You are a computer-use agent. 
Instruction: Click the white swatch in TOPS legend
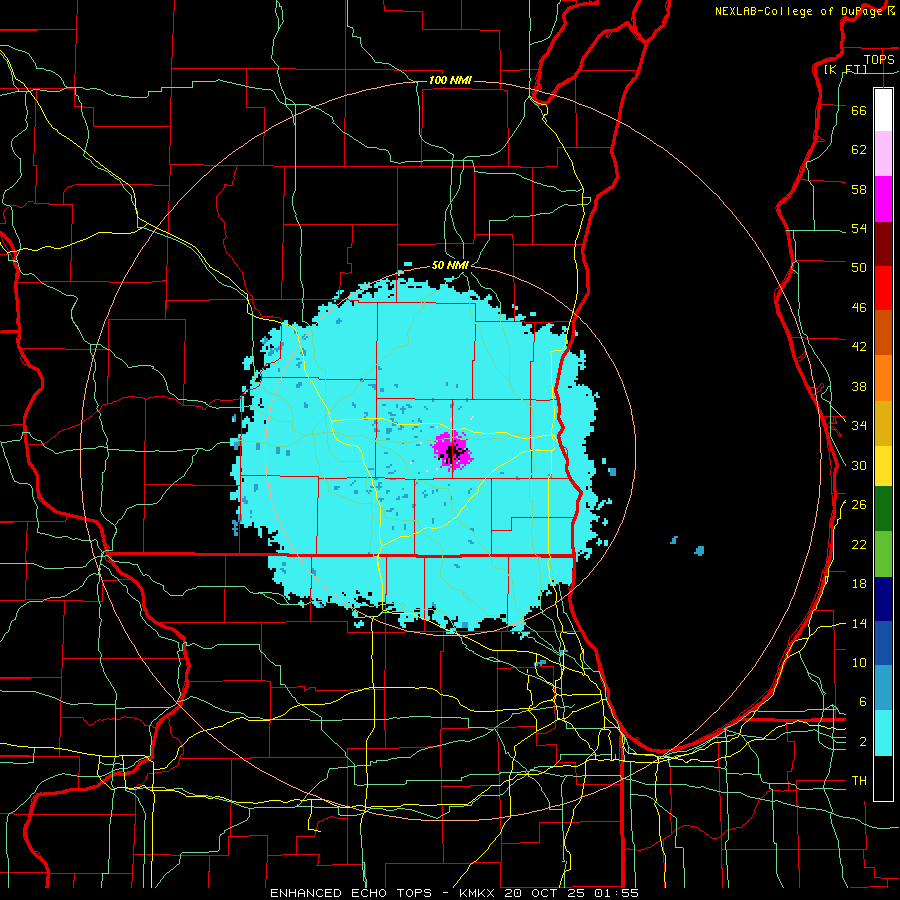coord(883,110)
